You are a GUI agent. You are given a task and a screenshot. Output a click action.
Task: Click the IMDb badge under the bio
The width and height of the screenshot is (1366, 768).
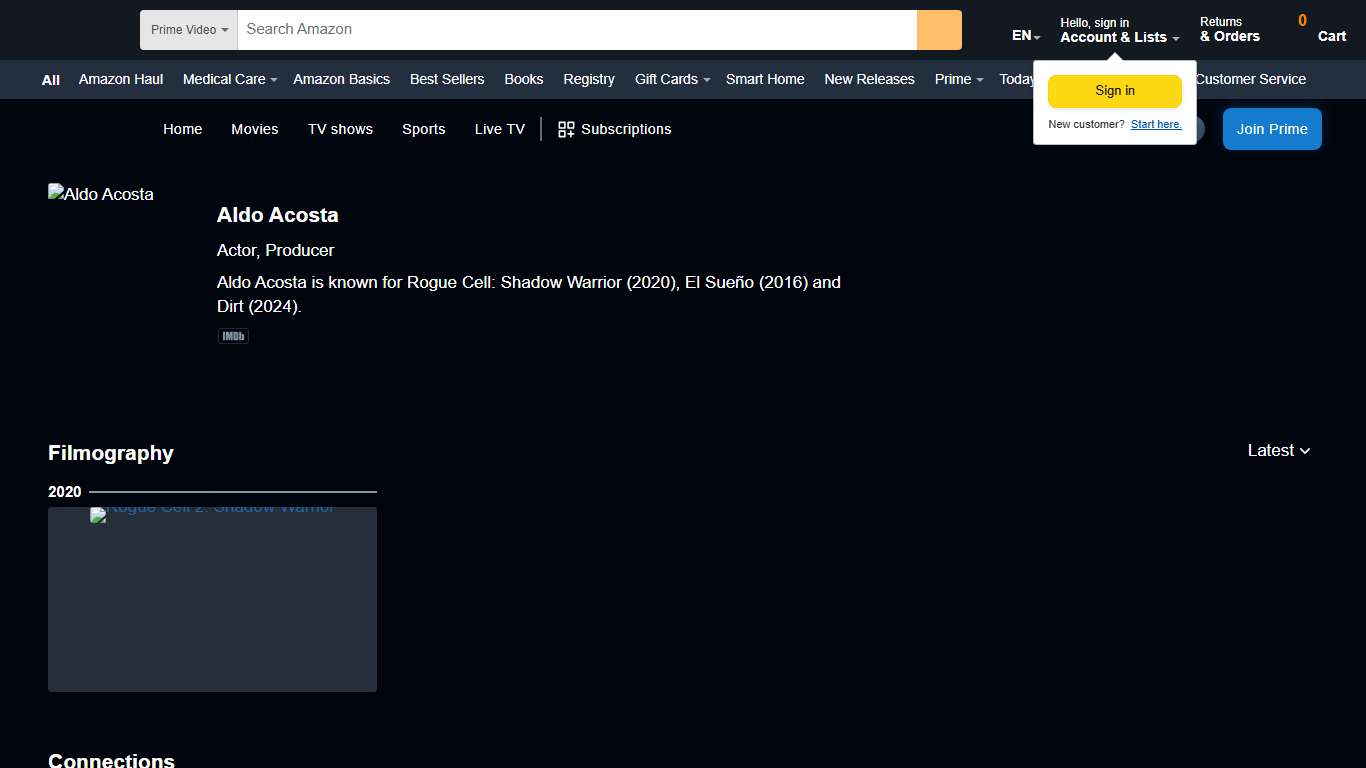click(233, 337)
